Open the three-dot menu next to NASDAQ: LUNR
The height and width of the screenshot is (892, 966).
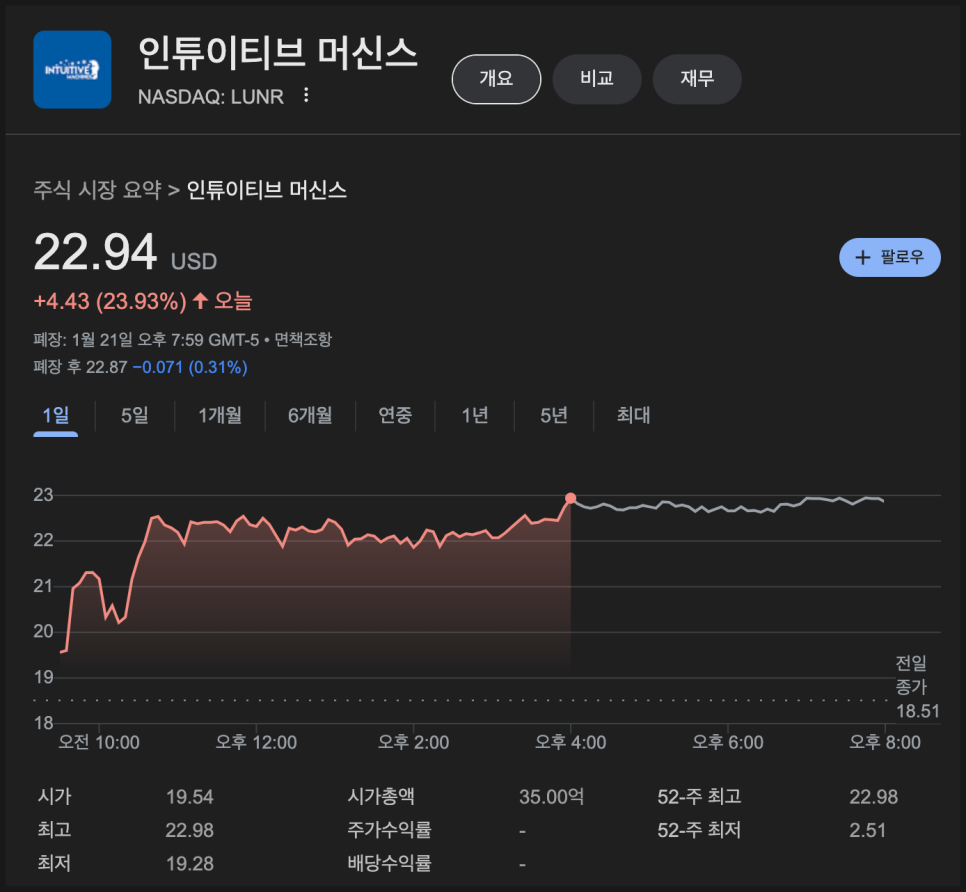[x=306, y=95]
